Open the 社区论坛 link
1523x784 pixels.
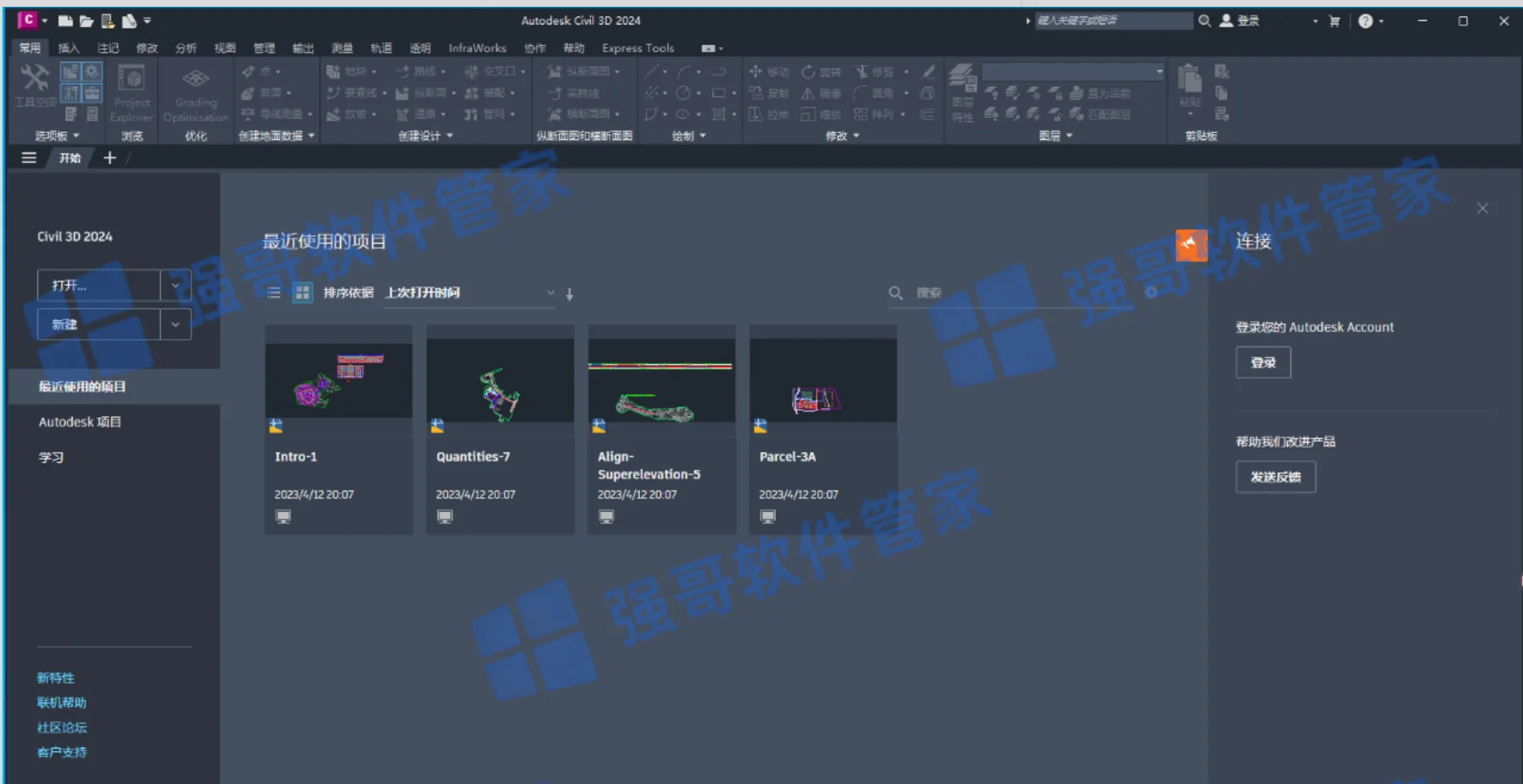coord(62,728)
